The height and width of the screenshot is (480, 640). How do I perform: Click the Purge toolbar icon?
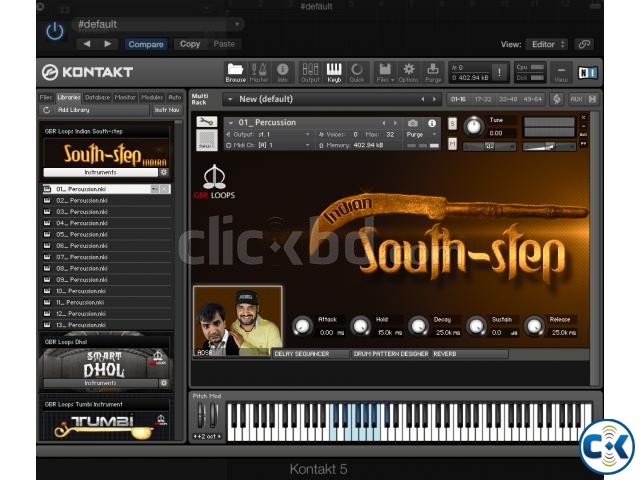click(433, 73)
